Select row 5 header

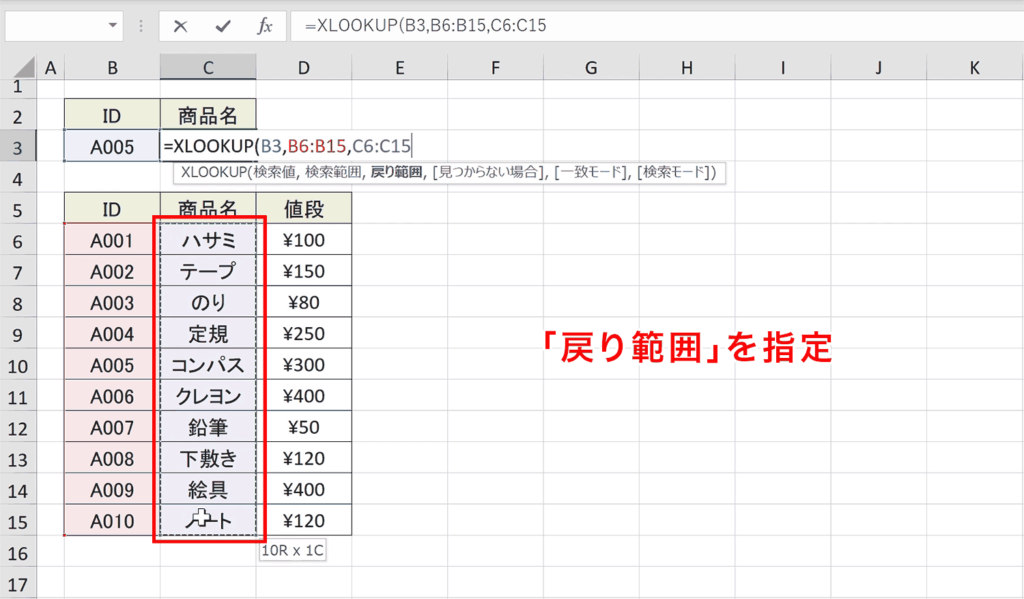18,209
